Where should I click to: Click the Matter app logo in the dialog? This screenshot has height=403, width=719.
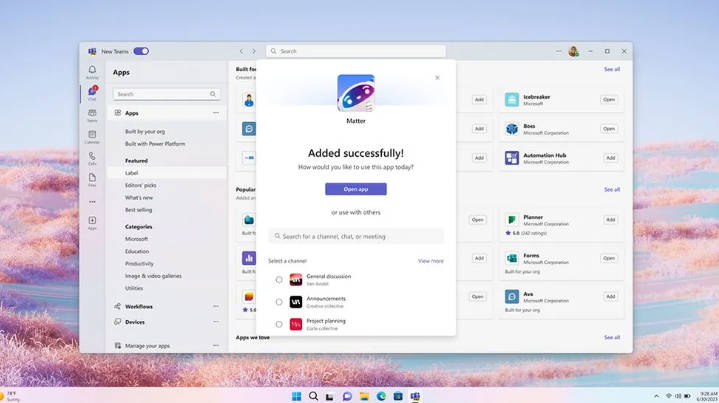click(356, 93)
